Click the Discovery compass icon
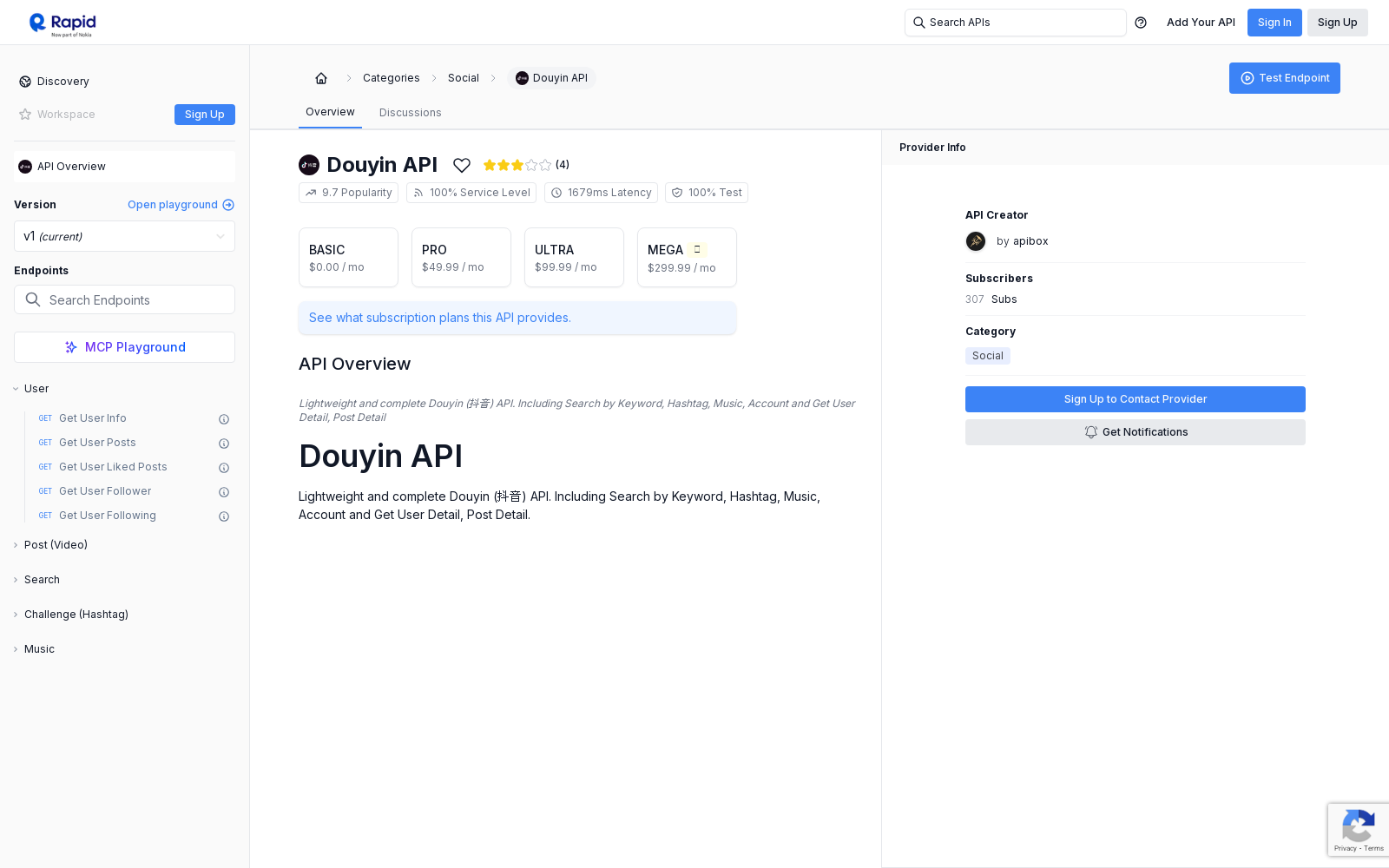1389x868 pixels. point(25,82)
